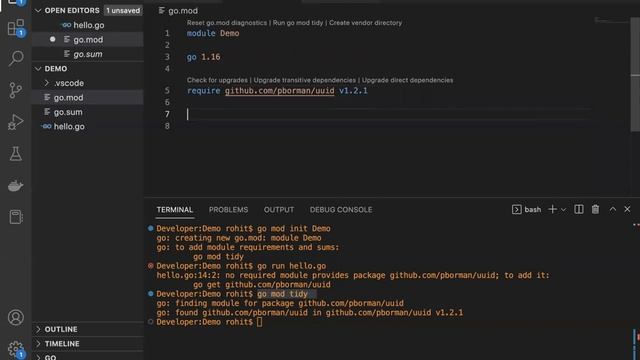Switch to the OUTPUT tab

(279, 210)
